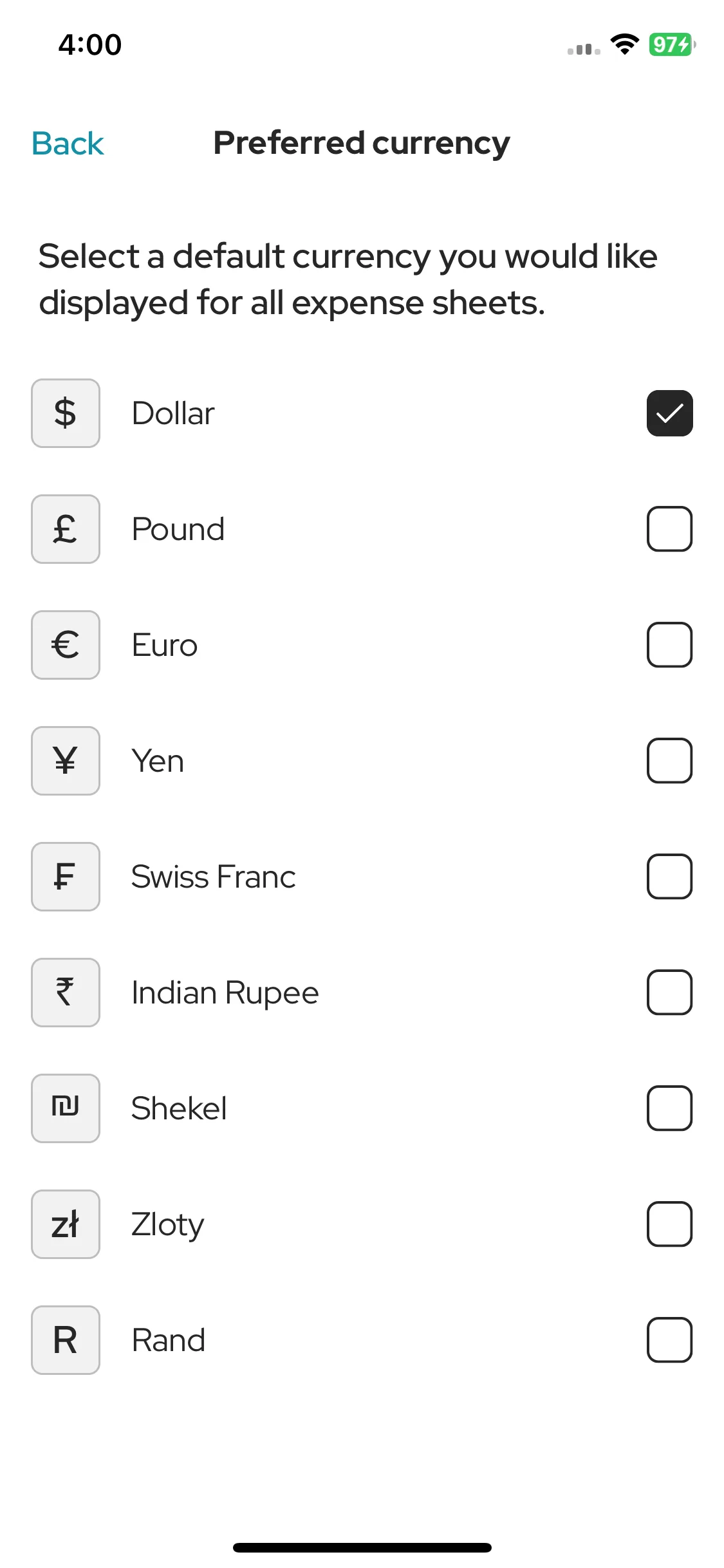Select the Swiss Franc checkbox
Viewport: 724px width, 1568px height.
coord(669,877)
